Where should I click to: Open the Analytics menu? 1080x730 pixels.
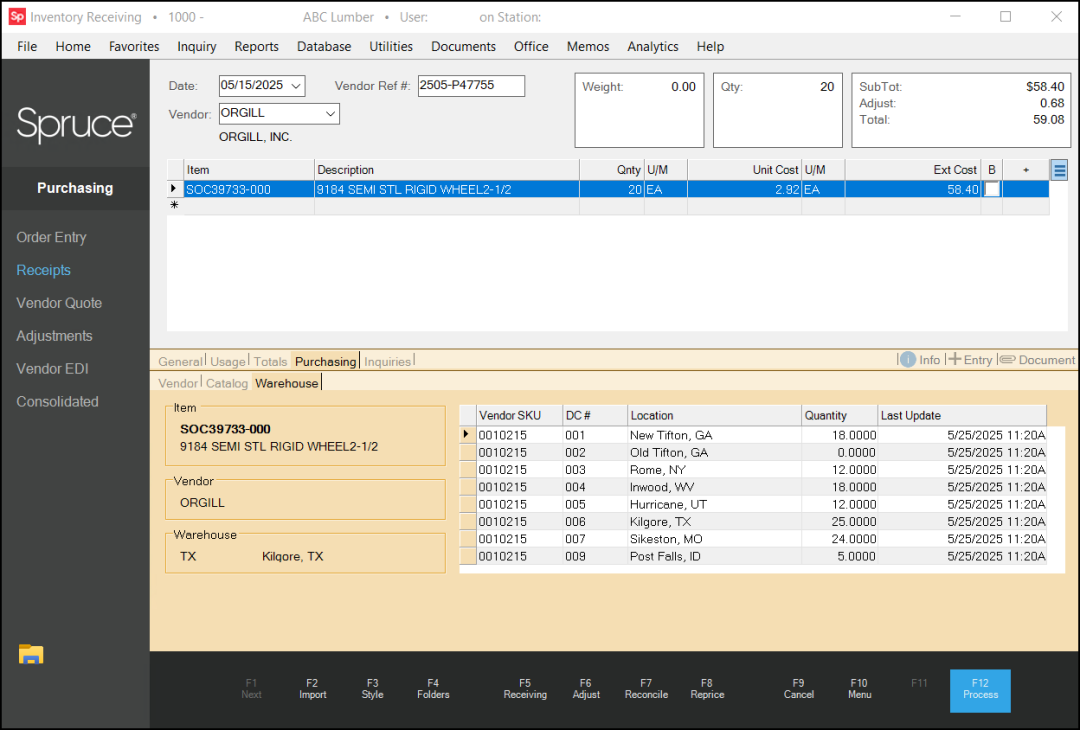tap(652, 46)
